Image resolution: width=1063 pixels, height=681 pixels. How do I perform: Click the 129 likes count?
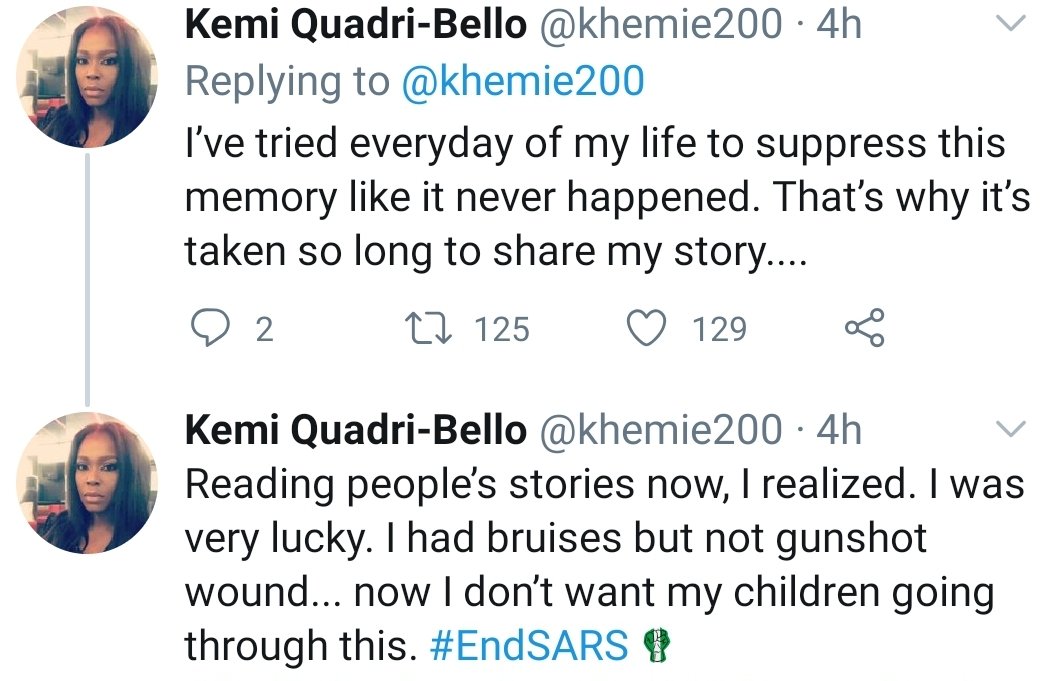click(x=720, y=329)
